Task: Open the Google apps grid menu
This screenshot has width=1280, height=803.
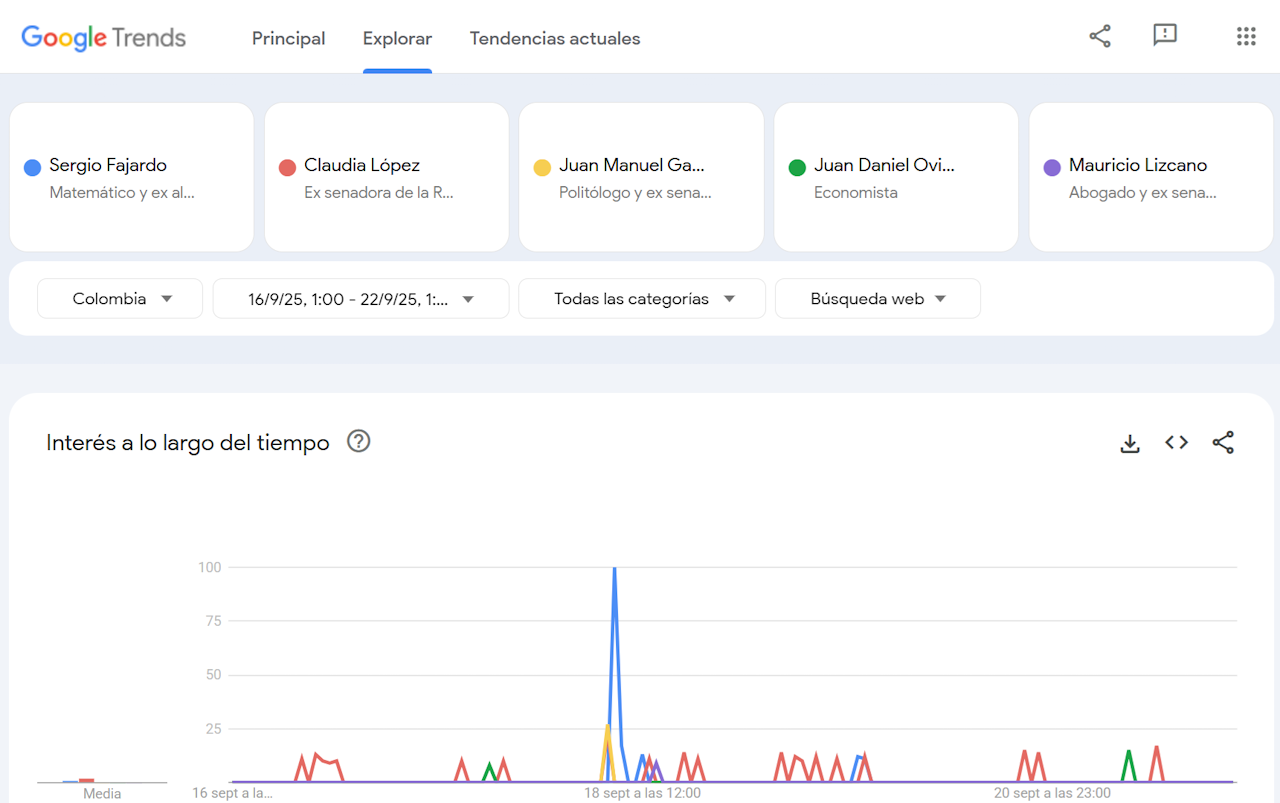Action: coord(1246,36)
